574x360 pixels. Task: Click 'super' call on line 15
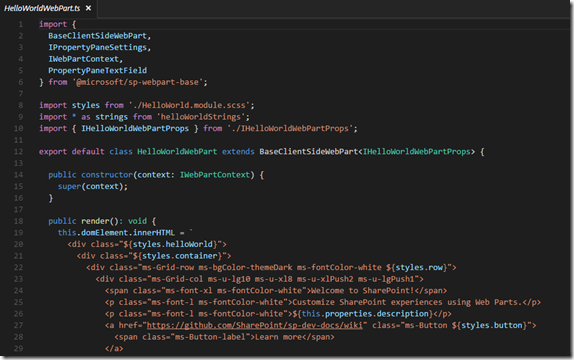69,186
